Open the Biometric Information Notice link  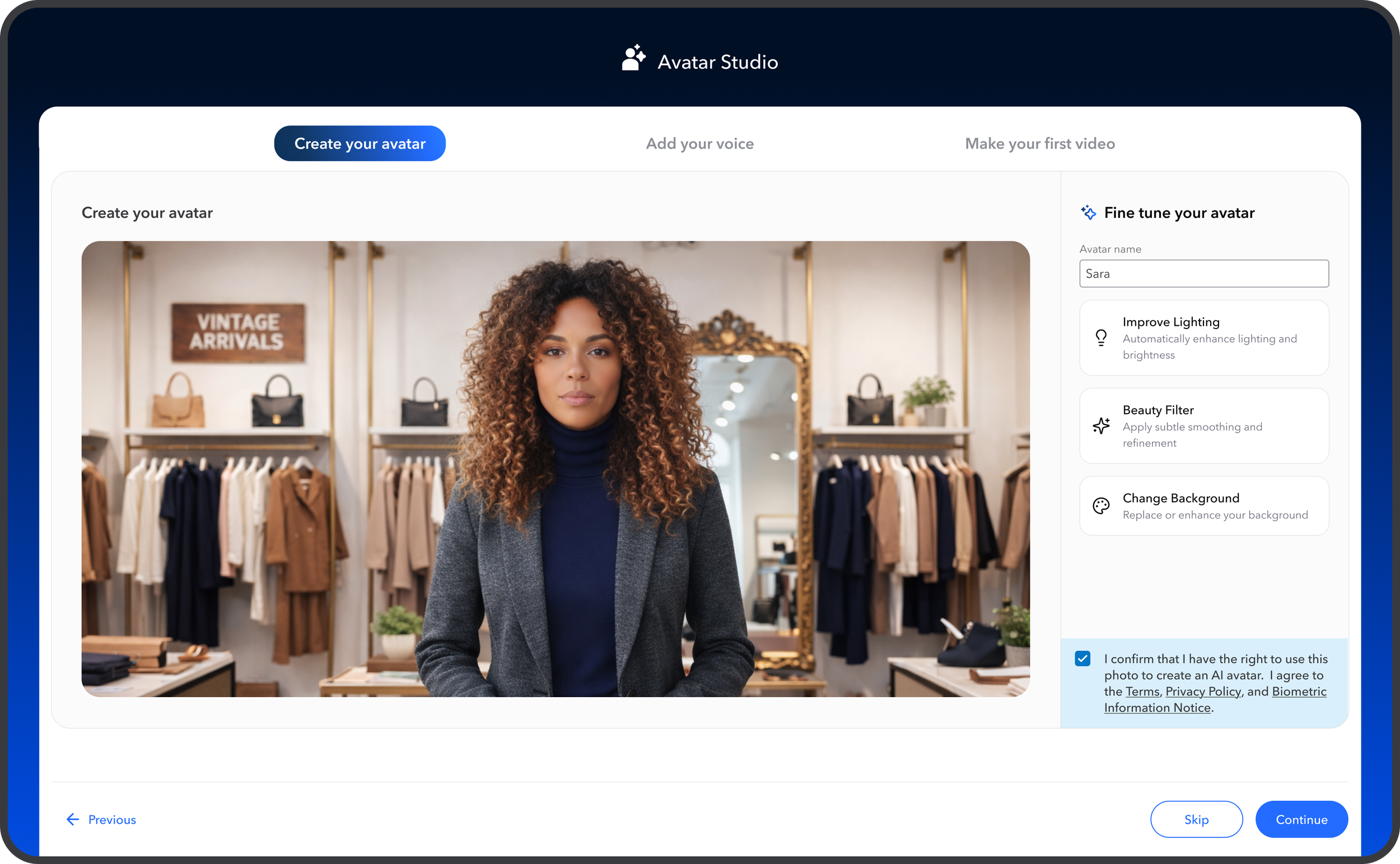click(1298, 692)
